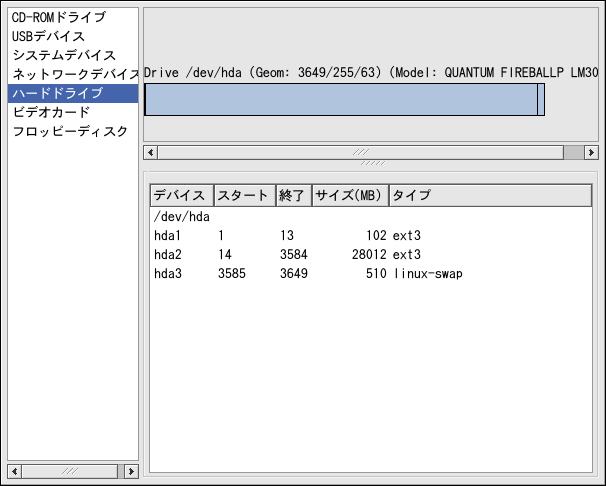The height and width of the screenshot is (486, 606).
Task: Click the 終了 column header
Action: (x=293, y=196)
